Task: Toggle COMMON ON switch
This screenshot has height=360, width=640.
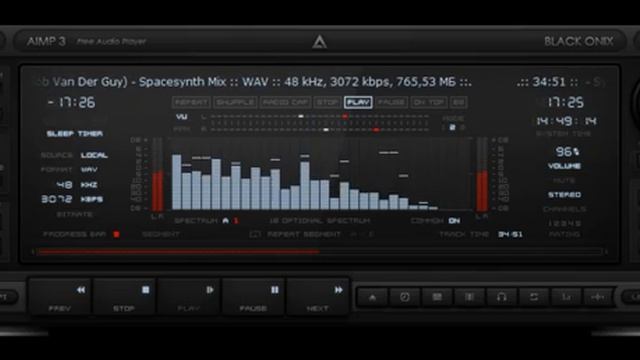Action: (x=454, y=221)
